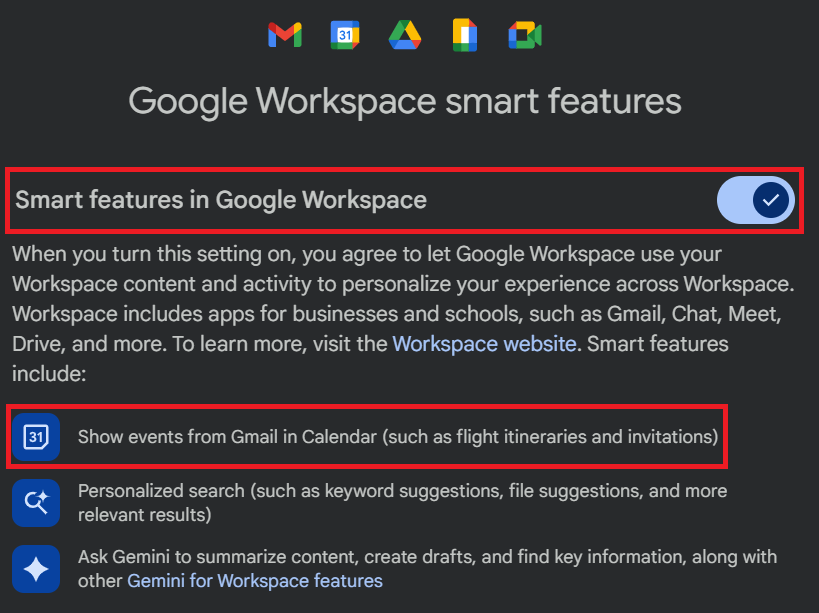Select the Show events from Gmail feature text
The image size is (819, 613).
pyautogui.click(x=395, y=437)
